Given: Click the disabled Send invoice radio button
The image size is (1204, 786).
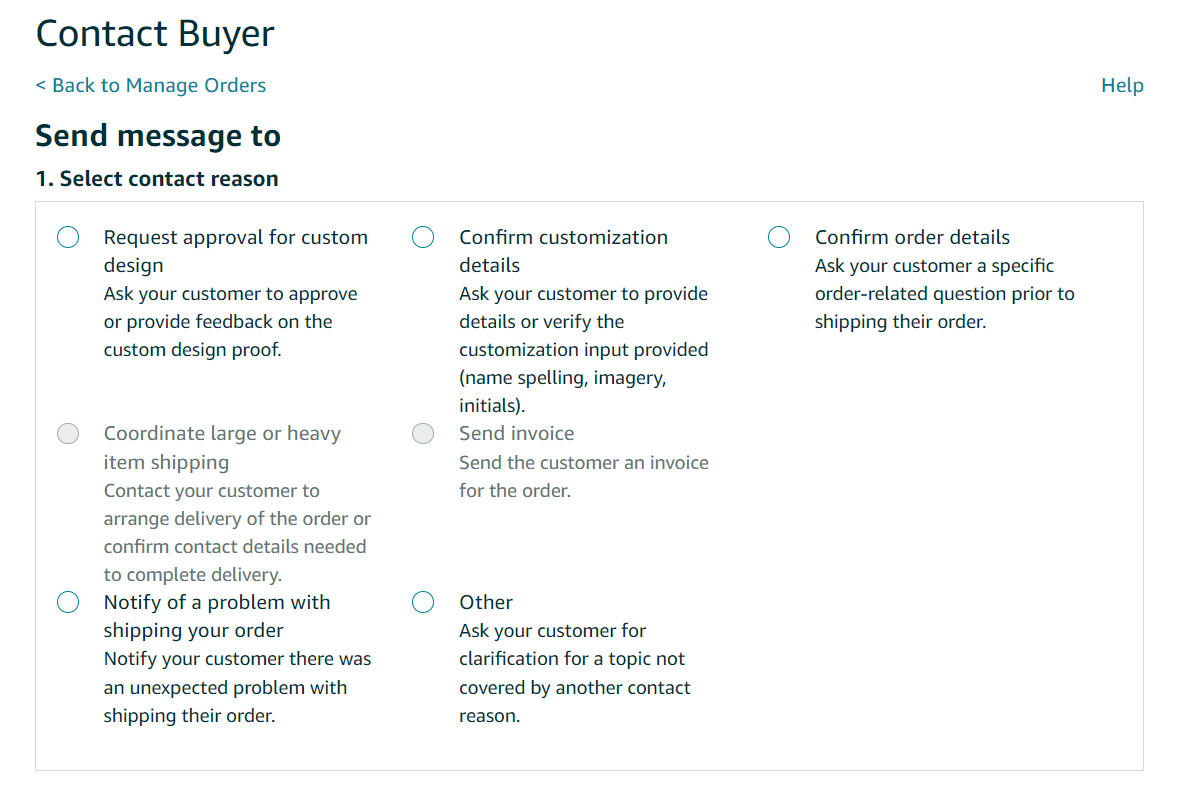Looking at the screenshot, I should 423,434.
